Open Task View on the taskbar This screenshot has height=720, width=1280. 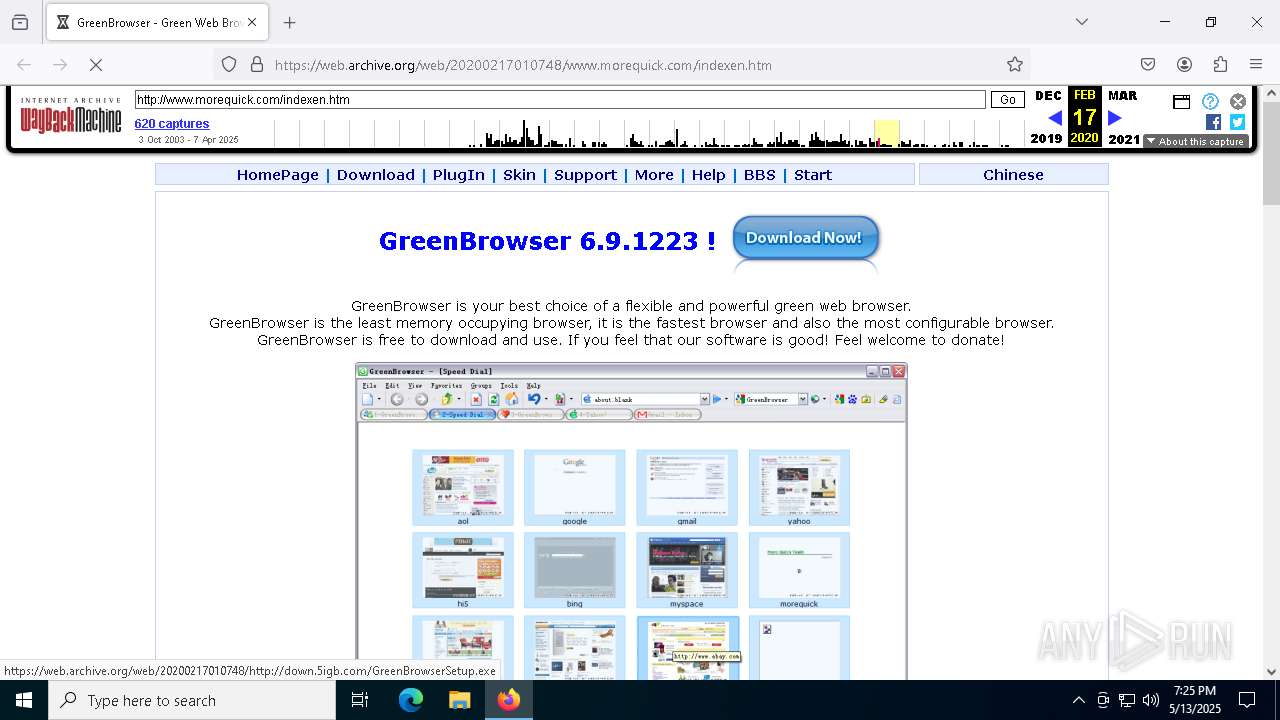[x=360, y=700]
